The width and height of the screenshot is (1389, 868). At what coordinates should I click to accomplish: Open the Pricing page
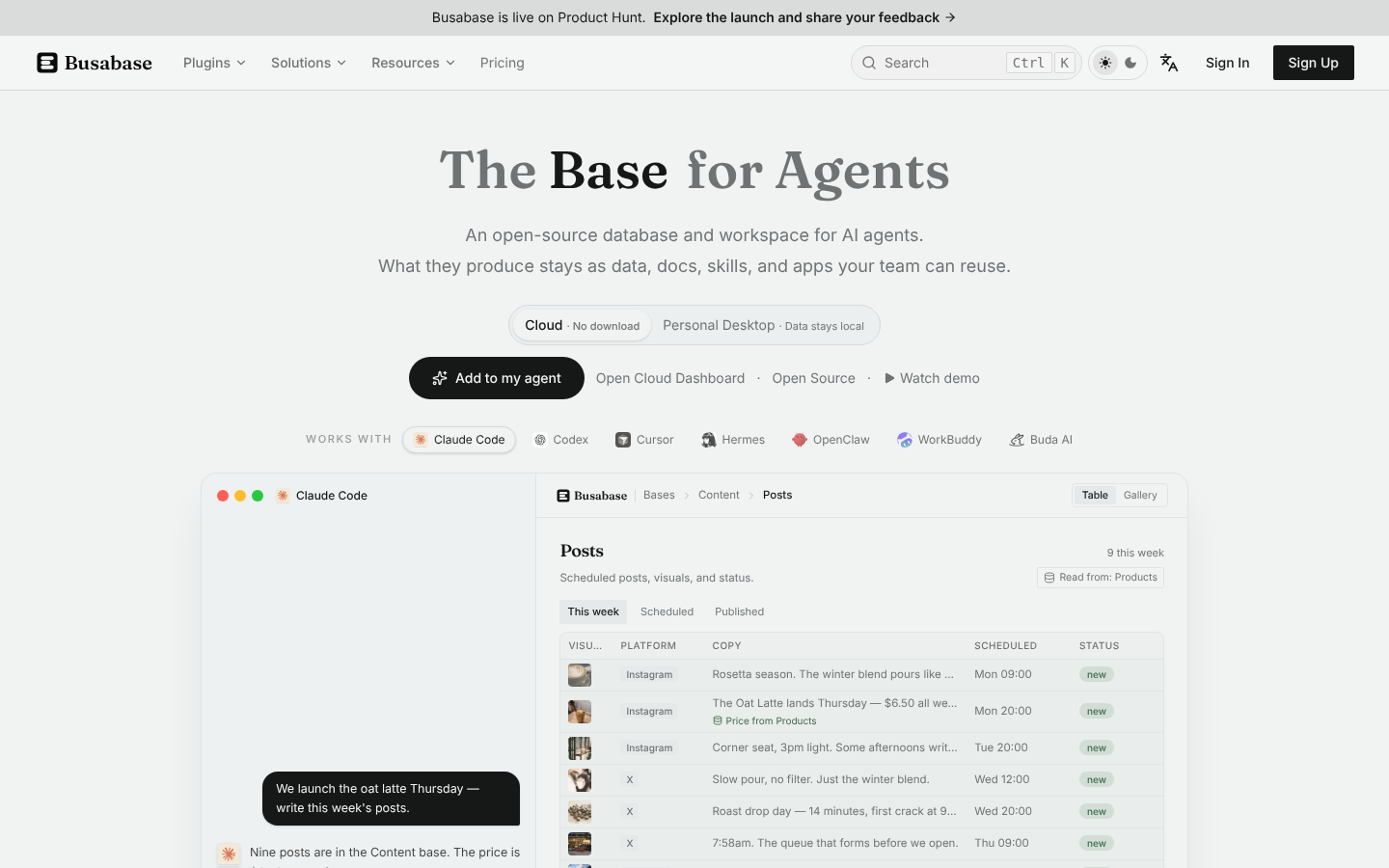pos(503,63)
